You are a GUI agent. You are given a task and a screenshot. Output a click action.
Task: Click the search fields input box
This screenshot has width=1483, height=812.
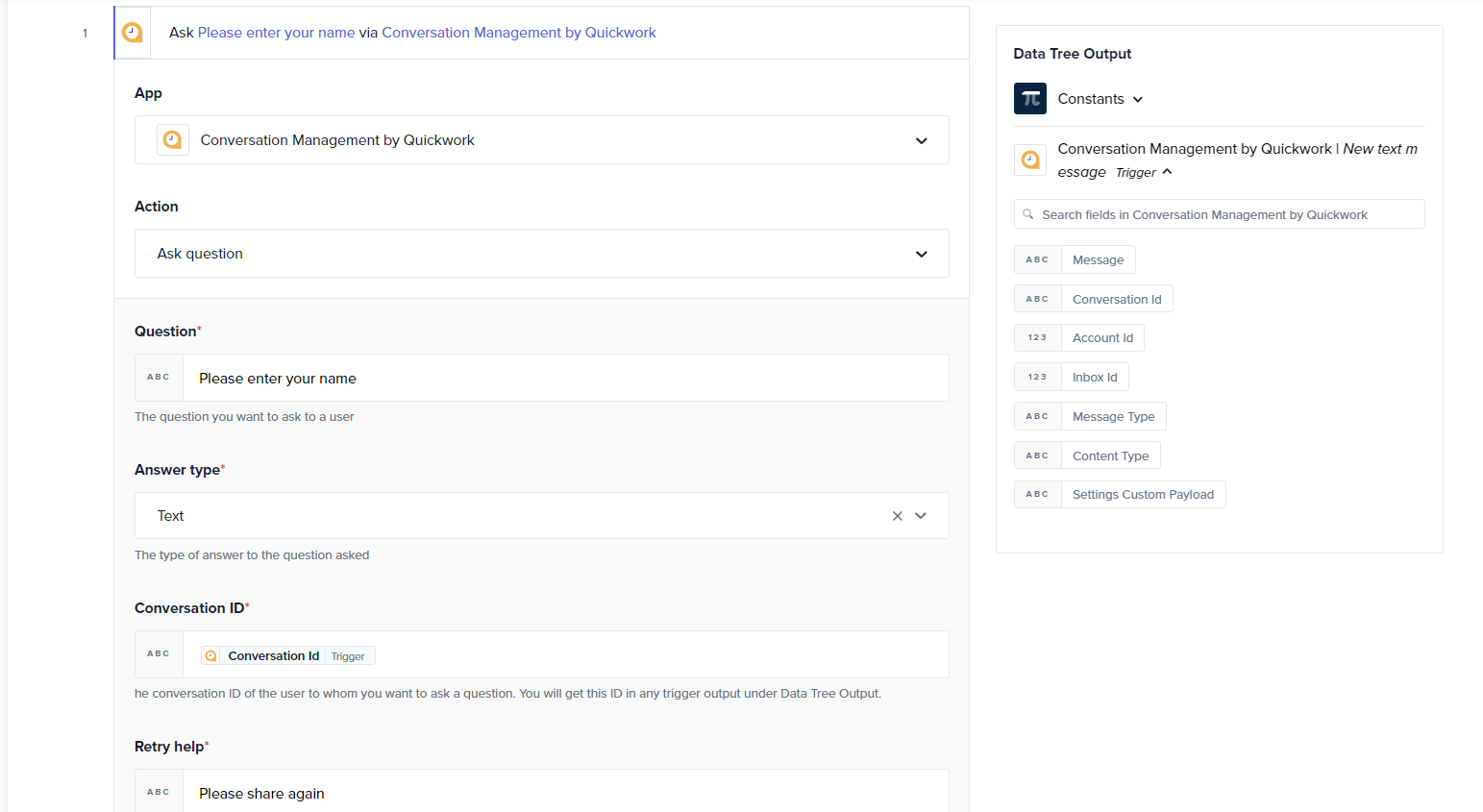point(1219,214)
